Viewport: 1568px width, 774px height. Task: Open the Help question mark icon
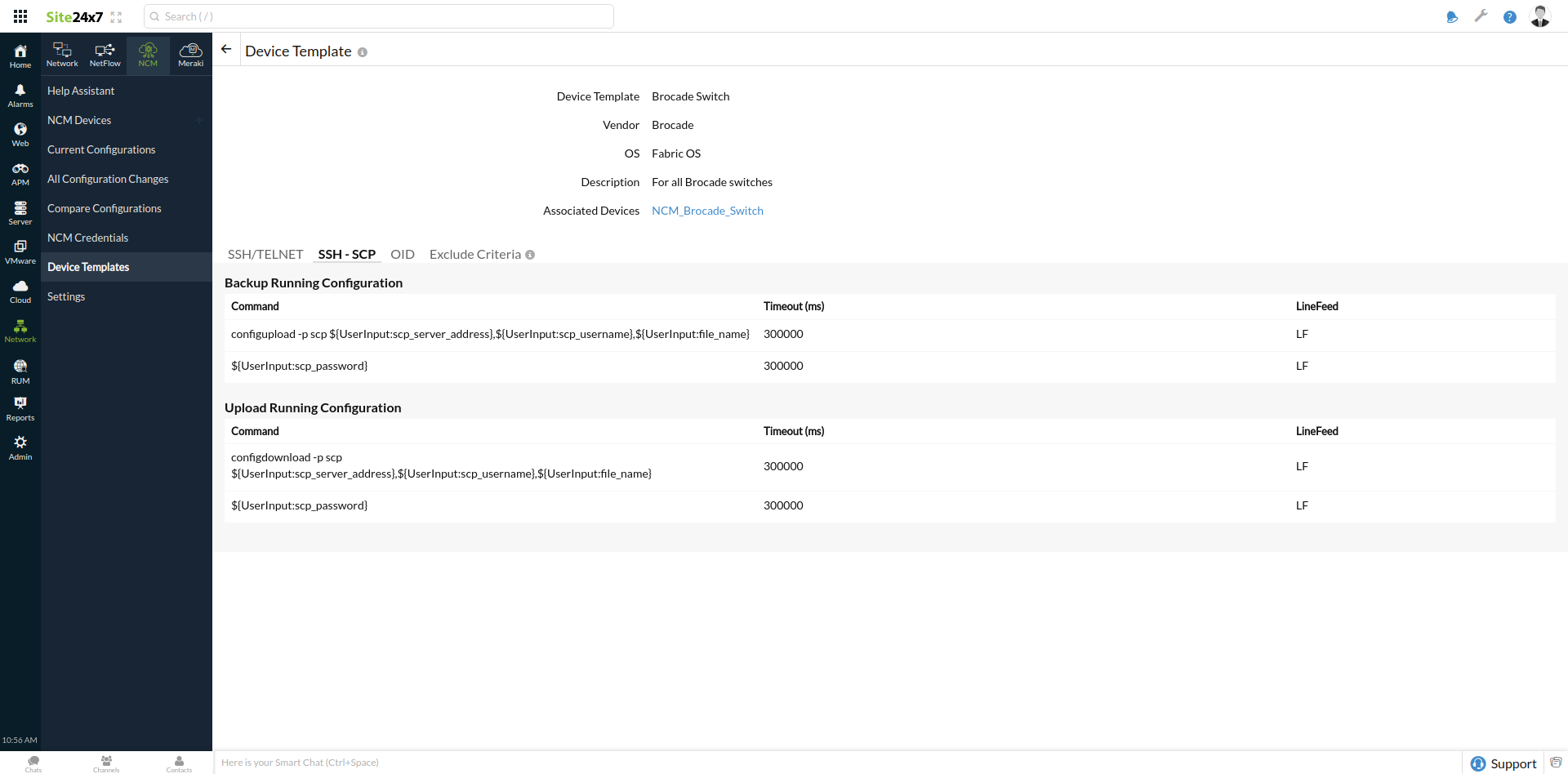pos(1510,16)
